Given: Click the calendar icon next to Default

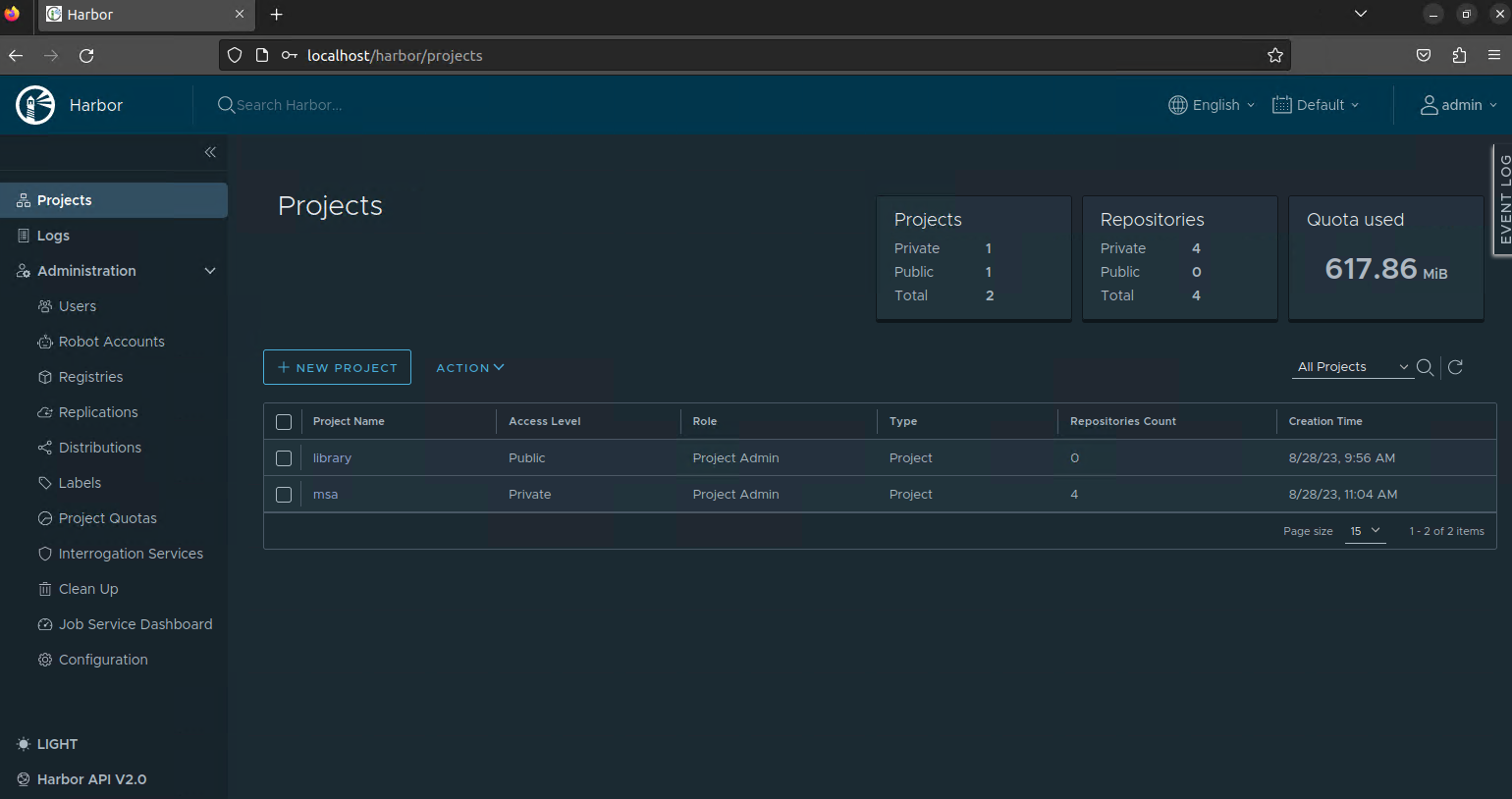Looking at the screenshot, I should [1282, 105].
